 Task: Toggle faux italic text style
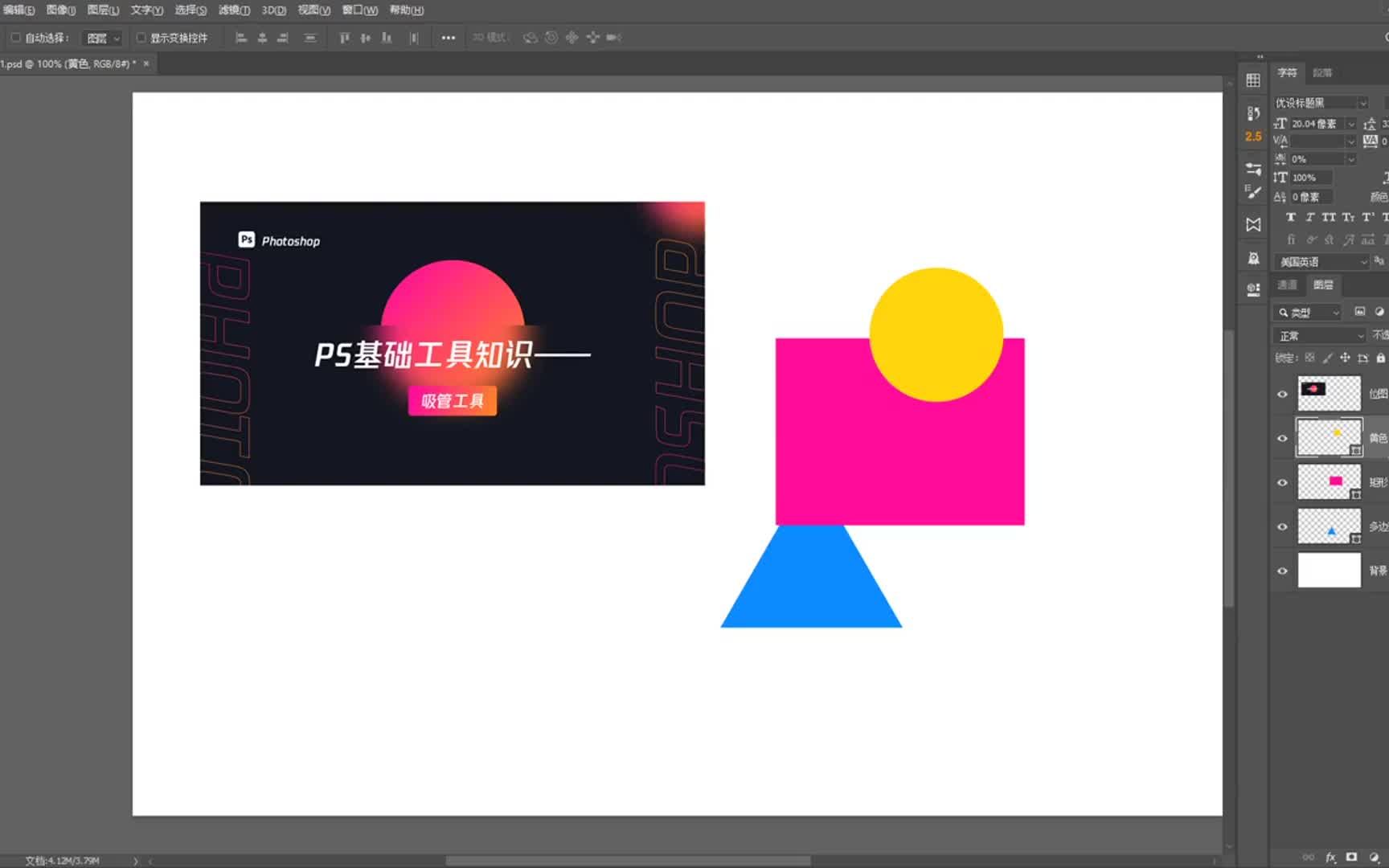click(1310, 218)
